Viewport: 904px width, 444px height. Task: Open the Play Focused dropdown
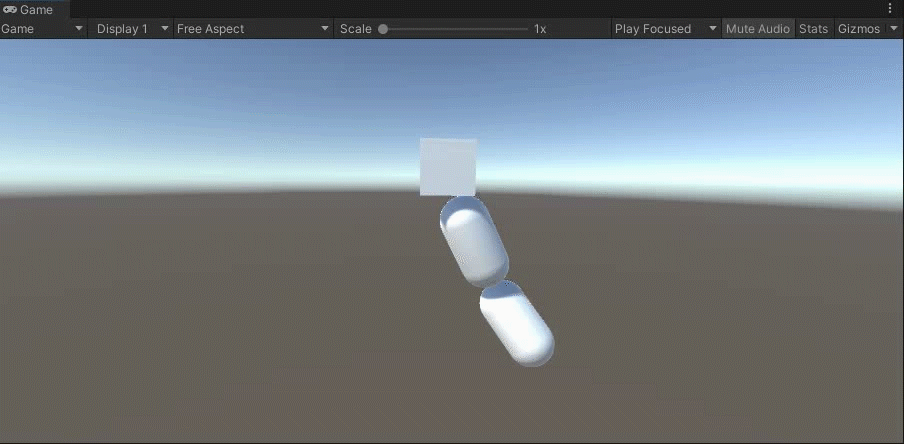pyautogui.click(x=666, y=29)
